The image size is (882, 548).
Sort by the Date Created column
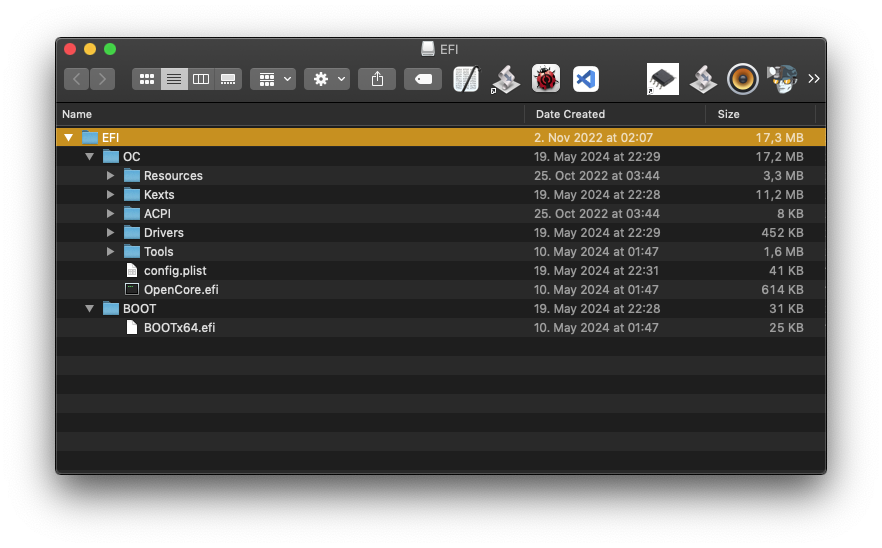click(615, 114)
